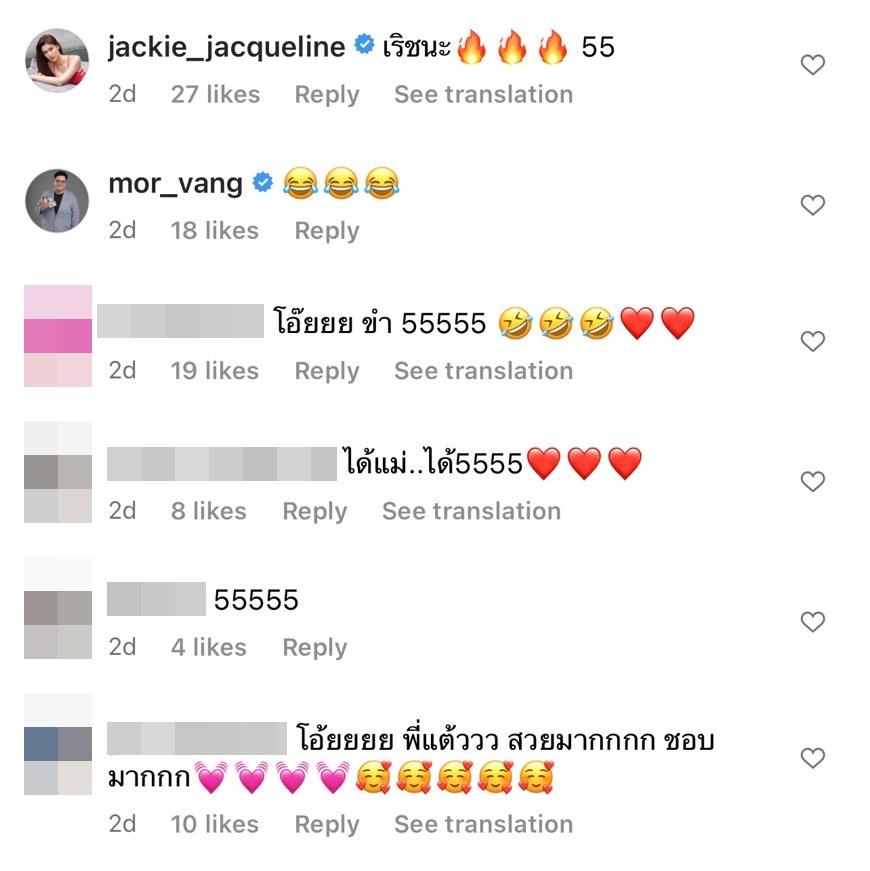The image size is (870, 871).
Task: Reply to the 55555 comment with 4 likes
Action: tap(314, 648)
